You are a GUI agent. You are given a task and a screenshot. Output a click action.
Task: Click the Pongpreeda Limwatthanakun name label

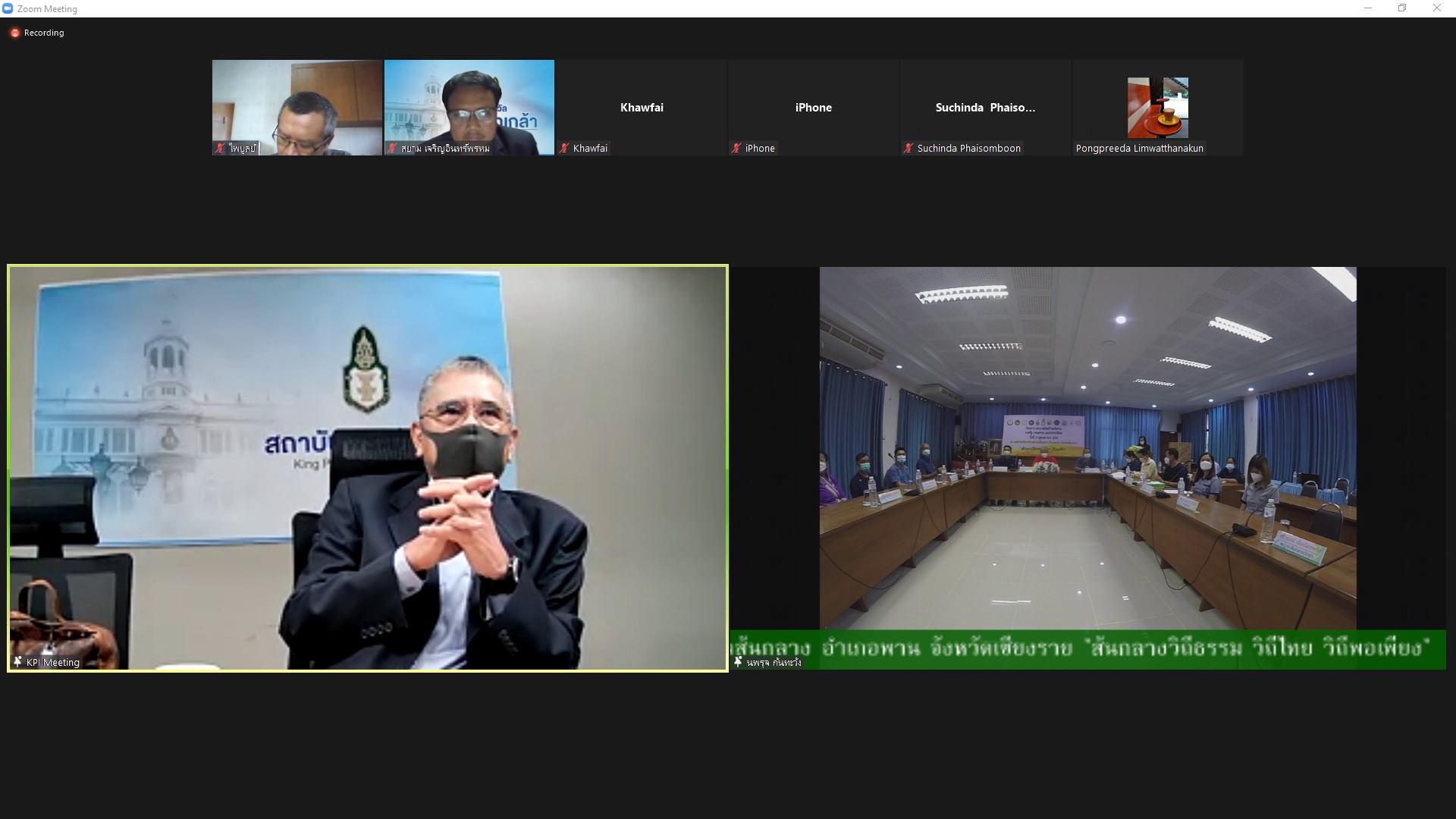(1139, 148)
